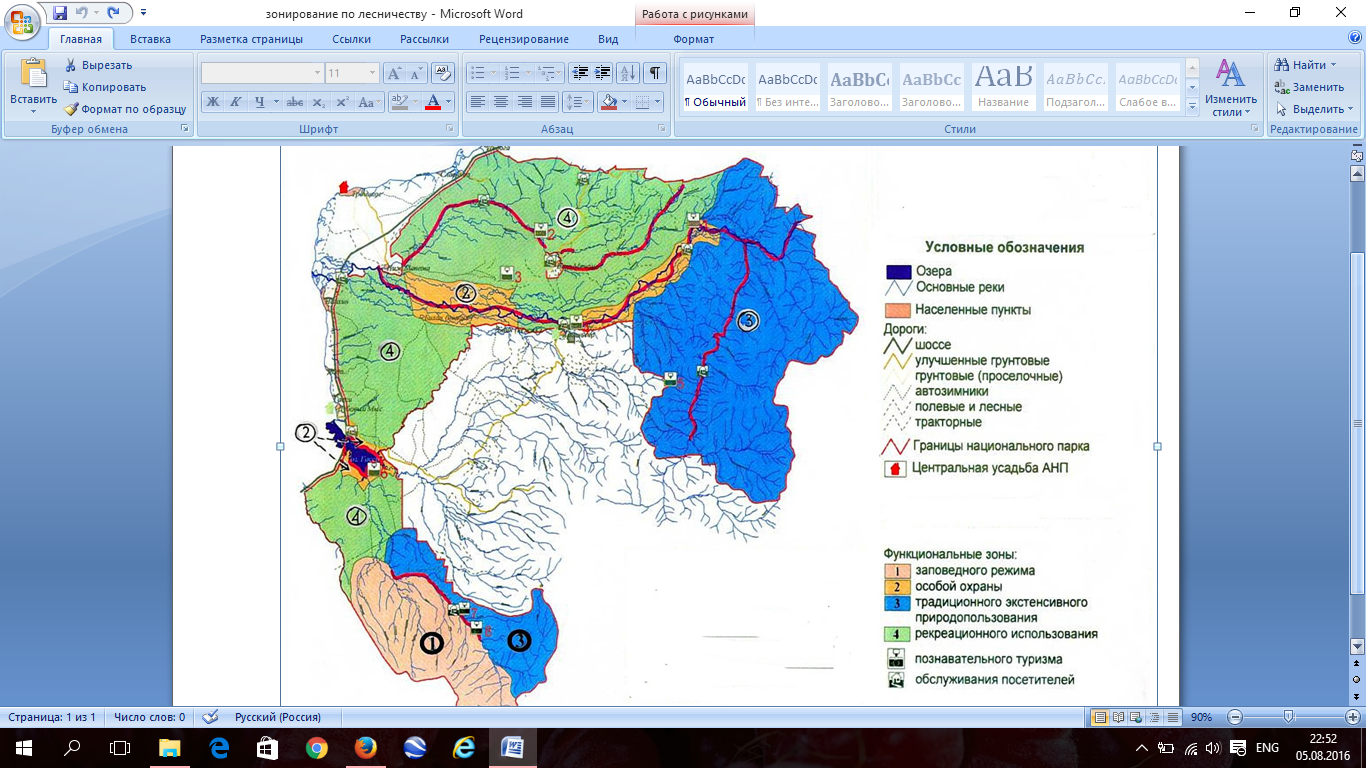The height and width of the screenshot is (768, 1366).
Task: Open Firefox from the Windows taskbar
Action: [x=364, y=748]
